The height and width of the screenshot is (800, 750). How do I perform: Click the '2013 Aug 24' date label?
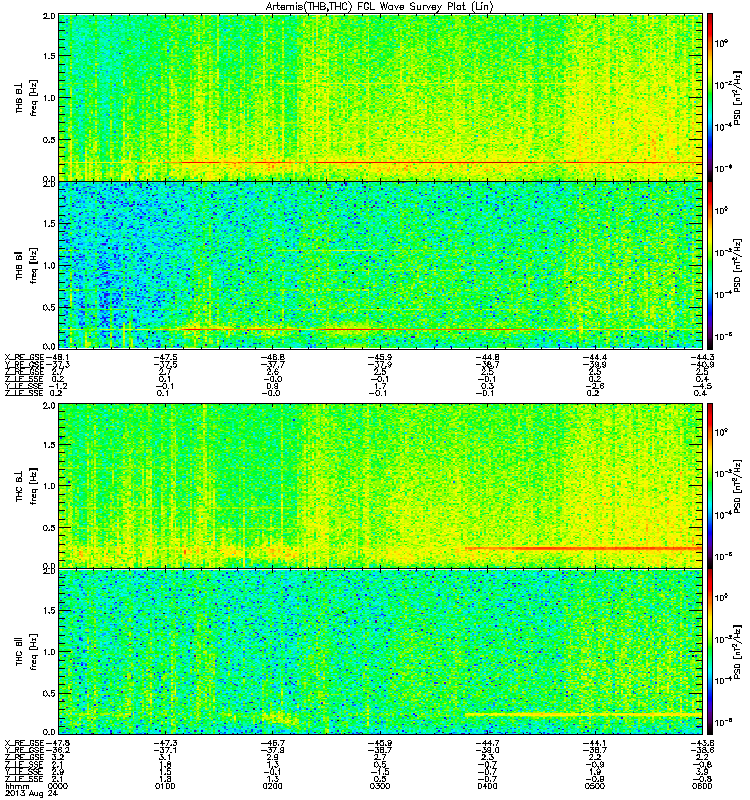point(32,793)
